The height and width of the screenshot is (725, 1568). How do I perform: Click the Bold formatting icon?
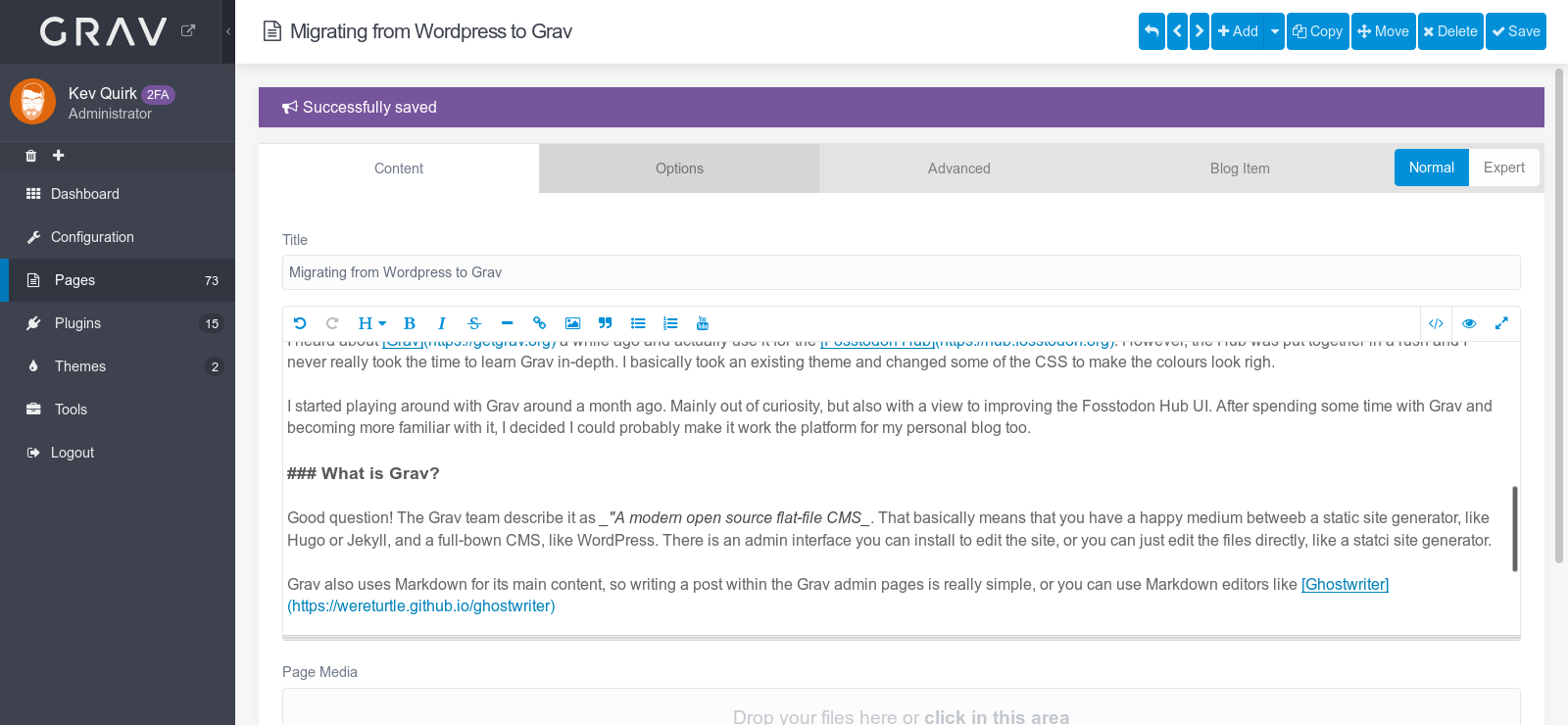click(410, 323)
